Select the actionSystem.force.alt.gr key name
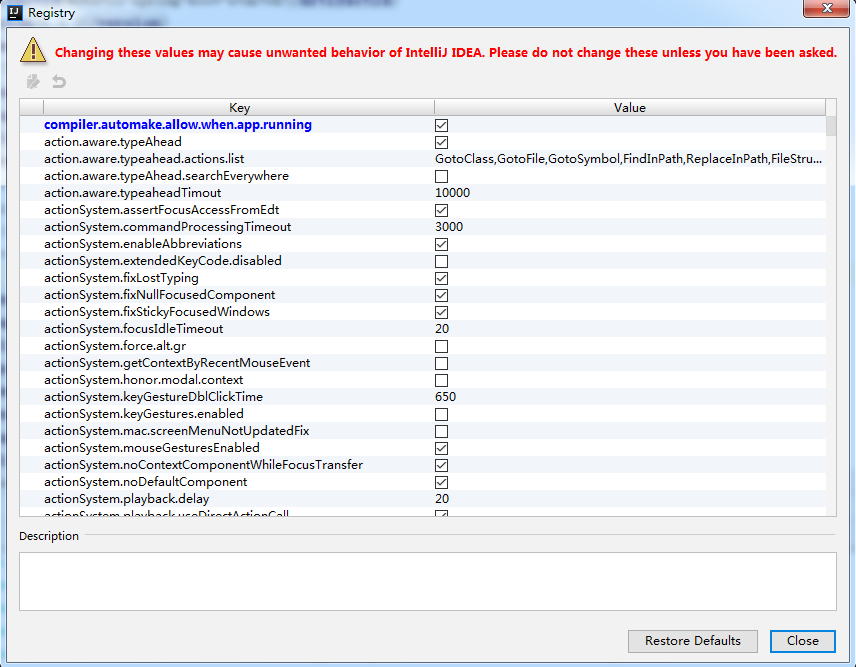The image size is (856, 667). tap(115, 346)
